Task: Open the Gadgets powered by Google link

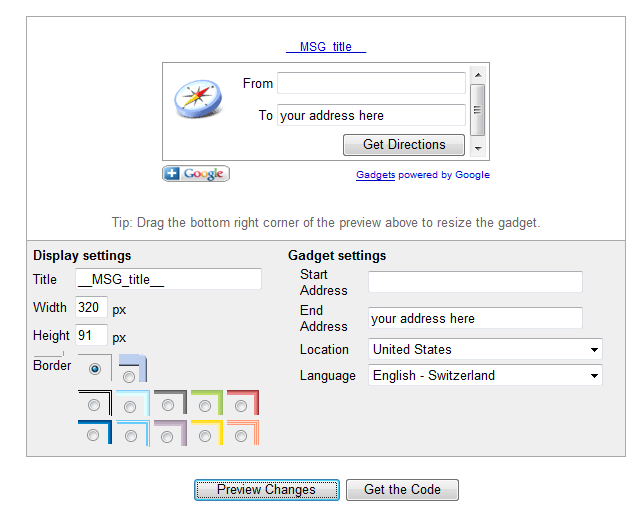Action: pos(423,175)
